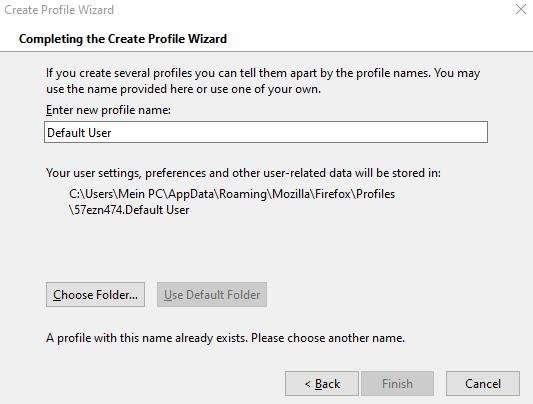Image resolution: width=533 pixels, height=404 pixels.
Task: Click the C:\Users\Mein PC\AppData path line
Action: (x=232, y=194)
